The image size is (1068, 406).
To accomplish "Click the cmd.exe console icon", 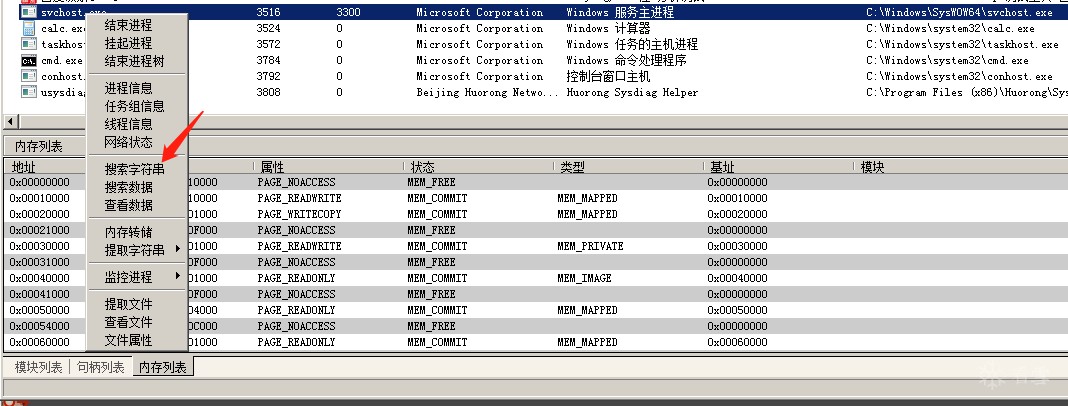I will pos(29,61).
